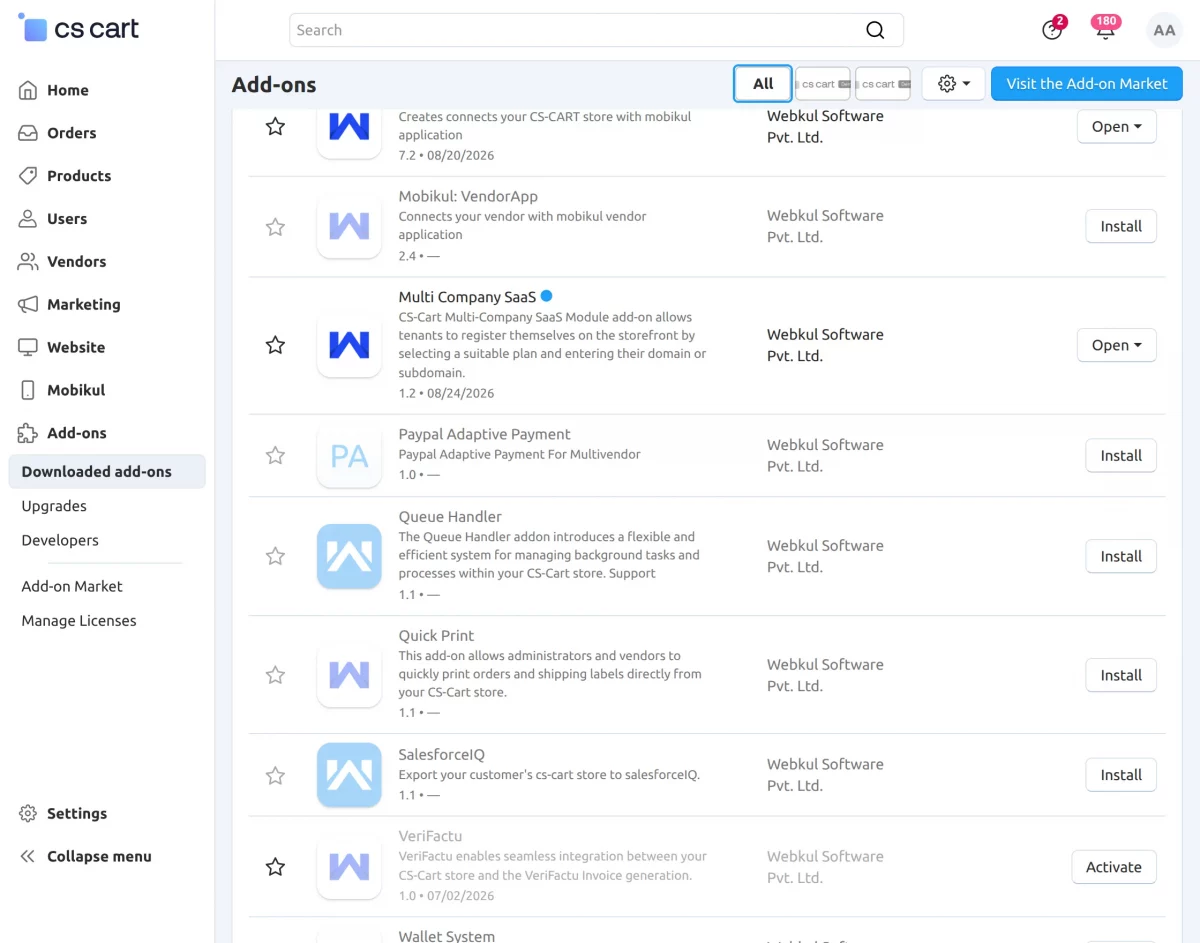Expand the Open dropdown for the 7.2 mobikul add-on

point(1117,127)
